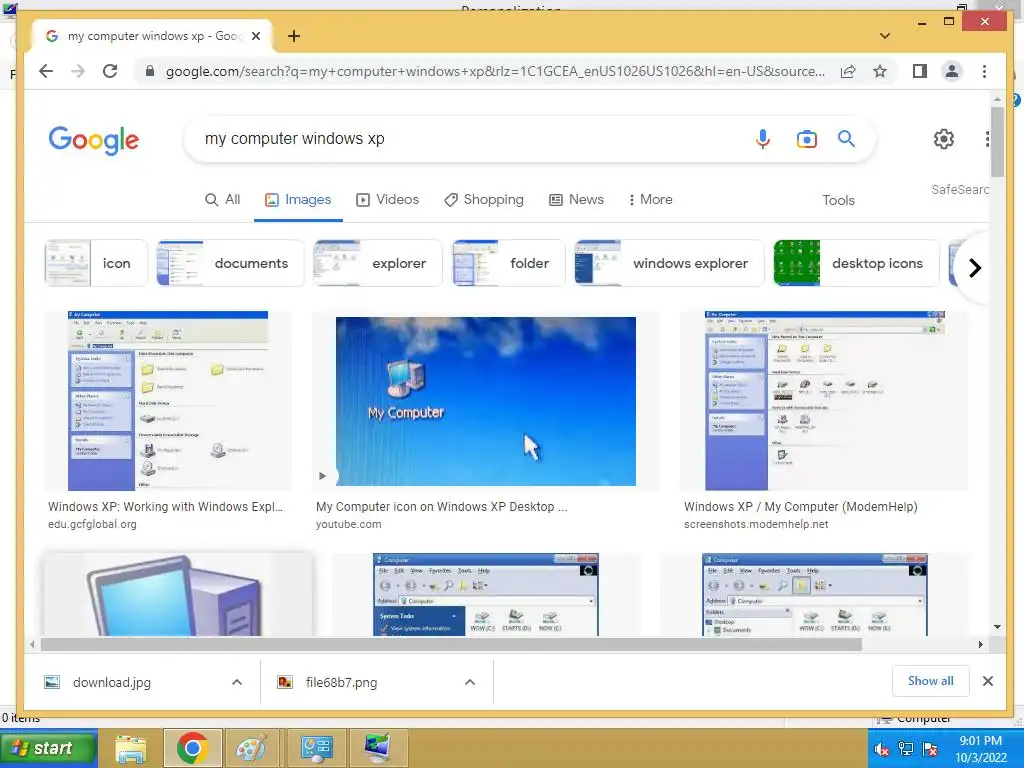Open the Chrome profile avatar

coord(952,71)
